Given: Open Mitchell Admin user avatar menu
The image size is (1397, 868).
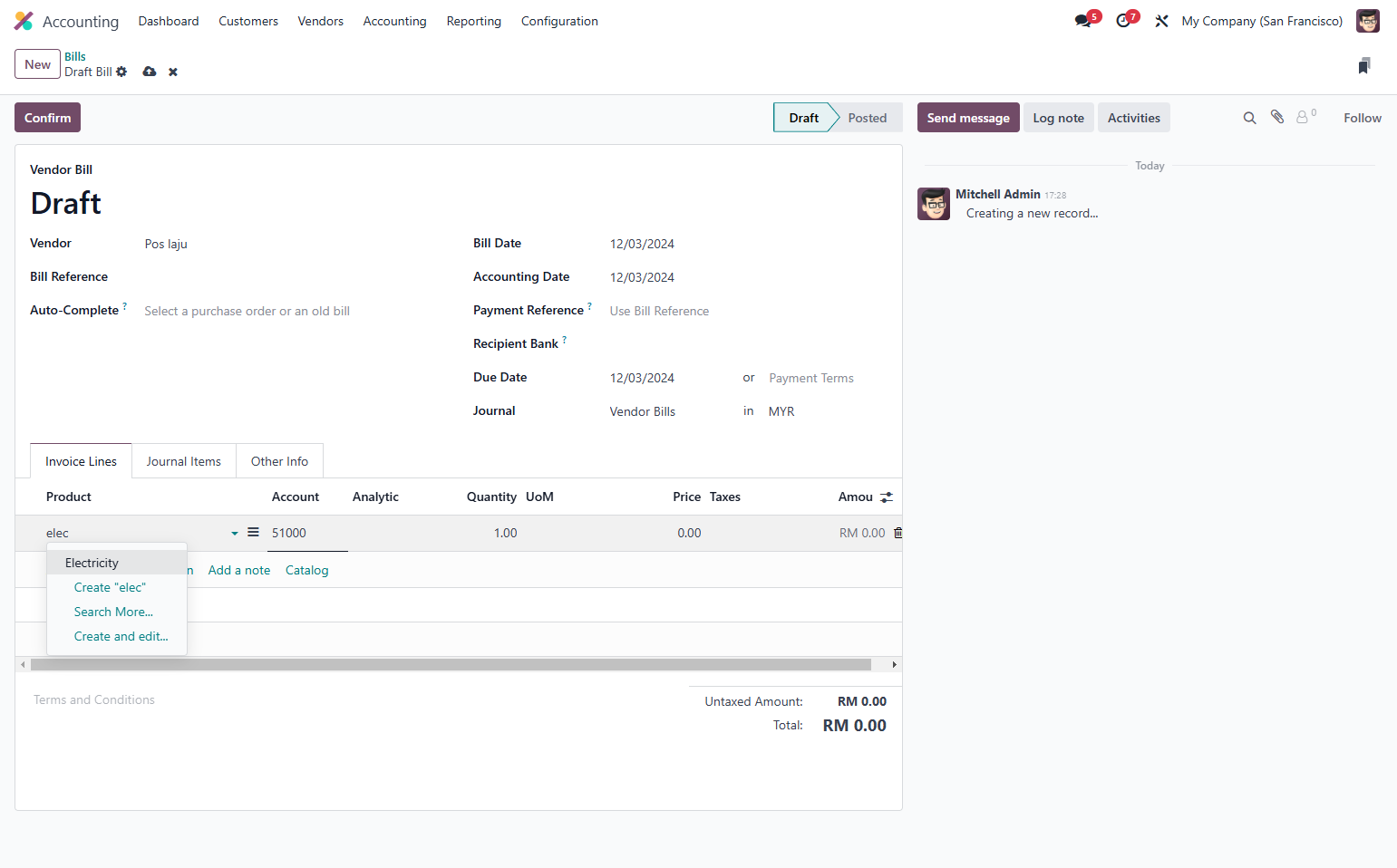Looking at the screenshot, I should click(x=1368, y=21).
